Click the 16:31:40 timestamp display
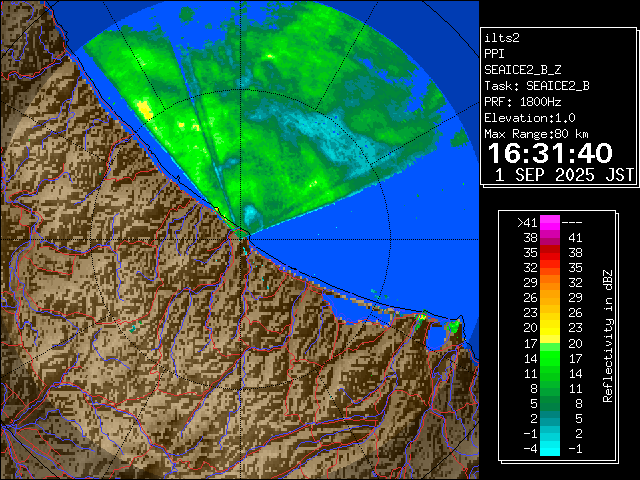The width and height of the screenshot is (640, 480). 549,153
